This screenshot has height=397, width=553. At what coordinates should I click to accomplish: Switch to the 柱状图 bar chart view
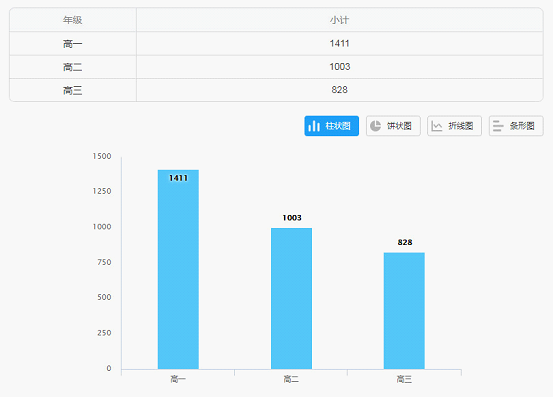(x=332, y=126)
